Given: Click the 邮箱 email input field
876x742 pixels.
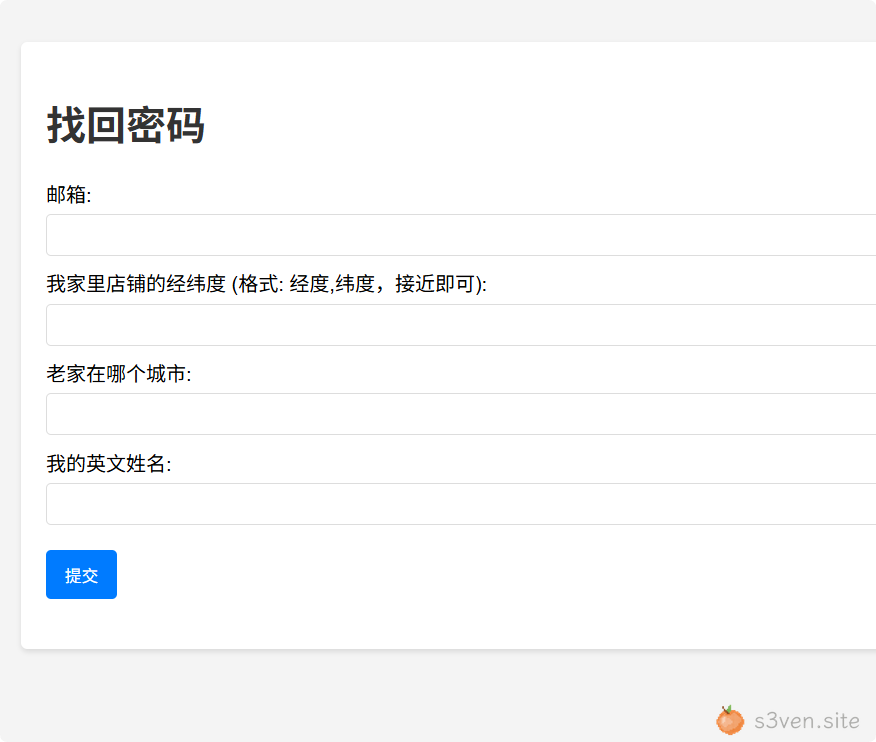Looking at the screenshot, I should (461, 235).
